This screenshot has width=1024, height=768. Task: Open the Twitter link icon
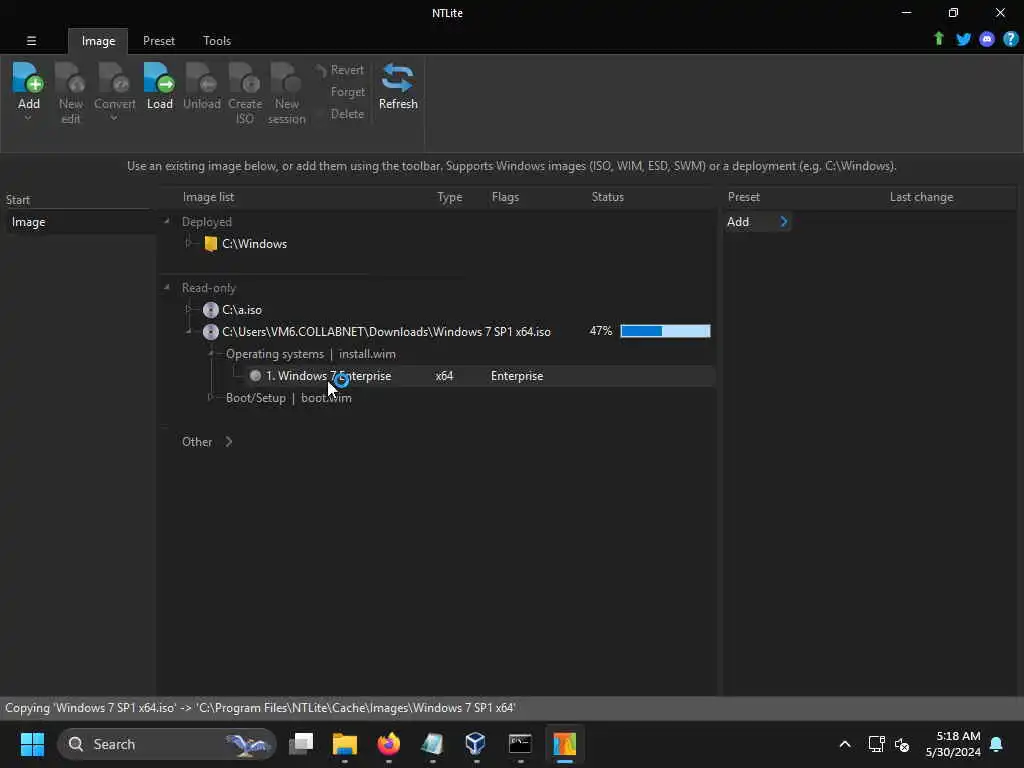point(963,39)
